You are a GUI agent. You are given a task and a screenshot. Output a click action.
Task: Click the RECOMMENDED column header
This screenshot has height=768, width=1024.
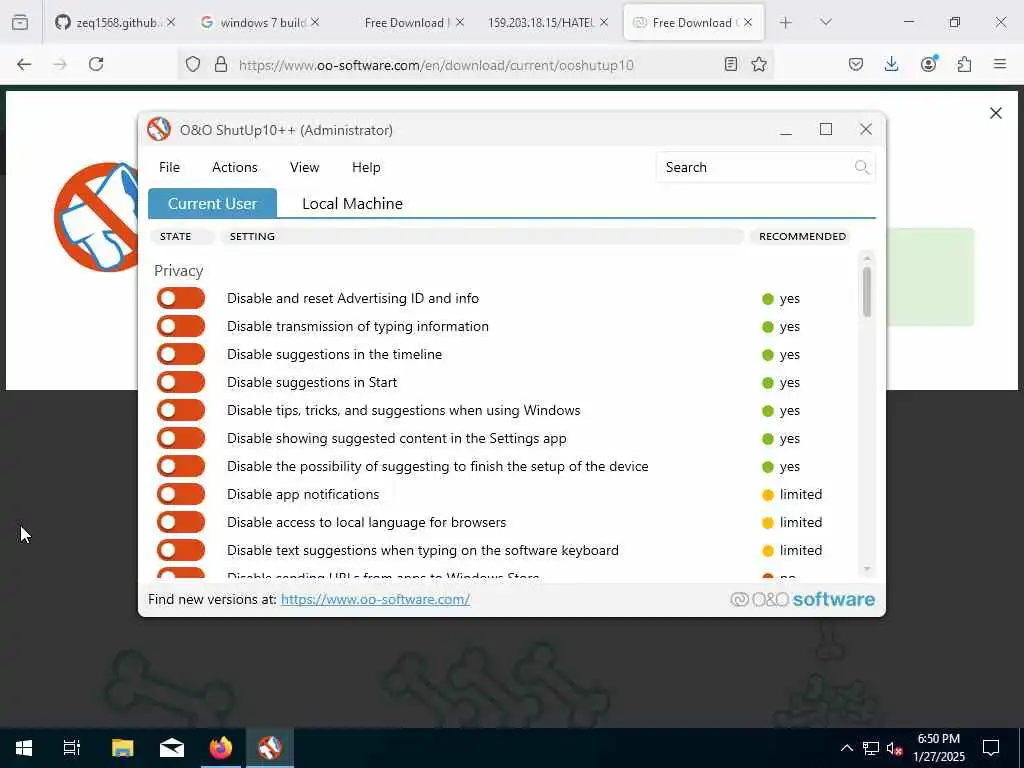point(802,236)
